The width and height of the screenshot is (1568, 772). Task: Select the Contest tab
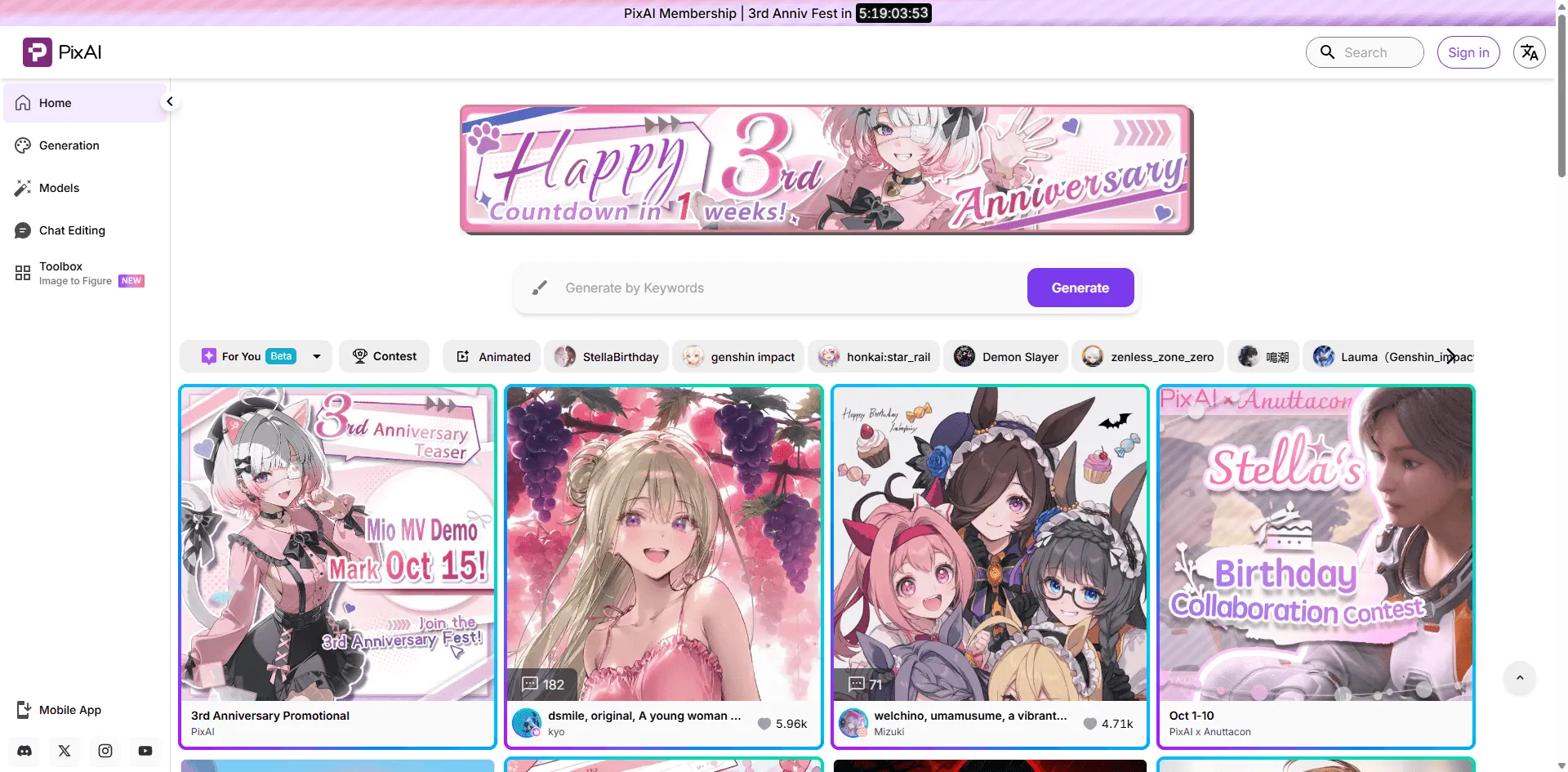click(x=384, y=357)
